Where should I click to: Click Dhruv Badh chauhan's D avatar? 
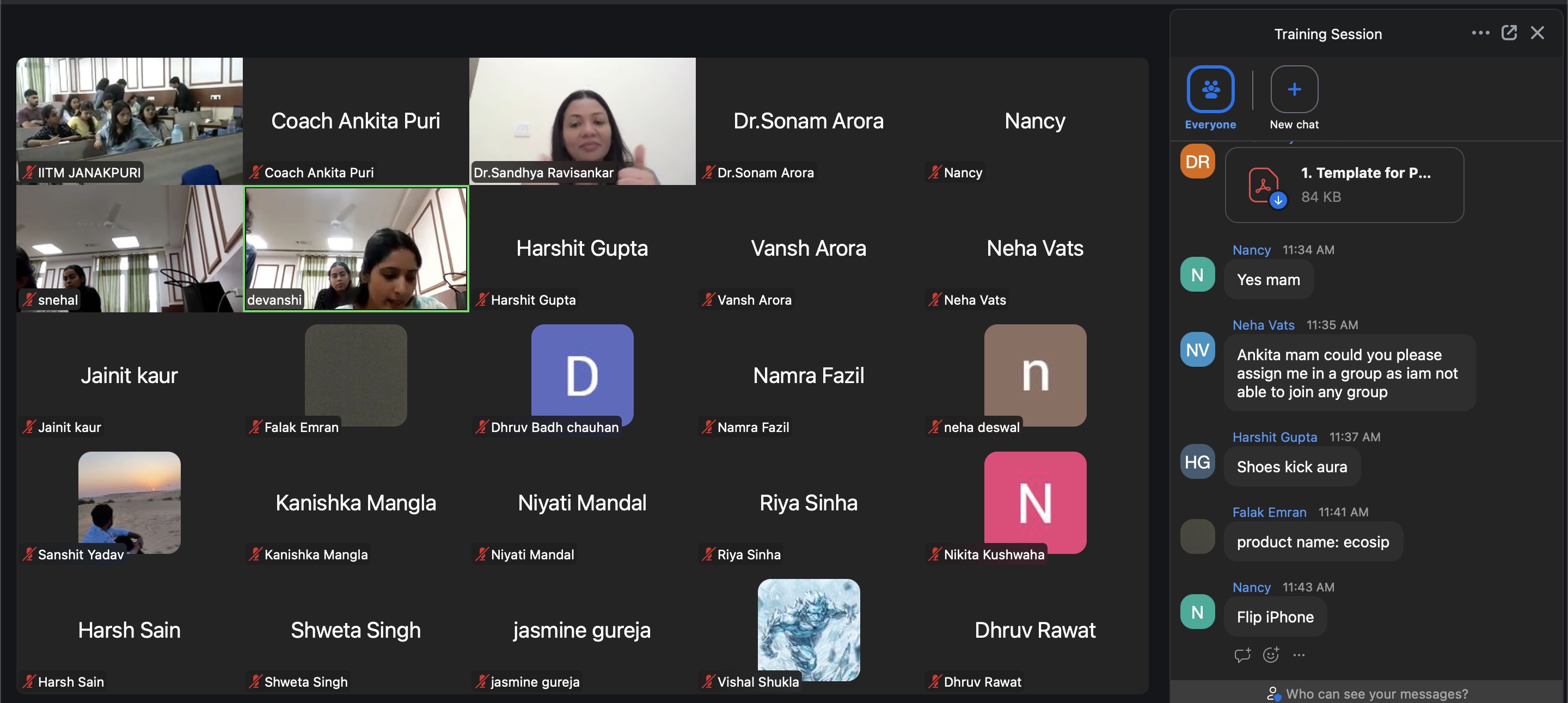[x=582, y=374]
